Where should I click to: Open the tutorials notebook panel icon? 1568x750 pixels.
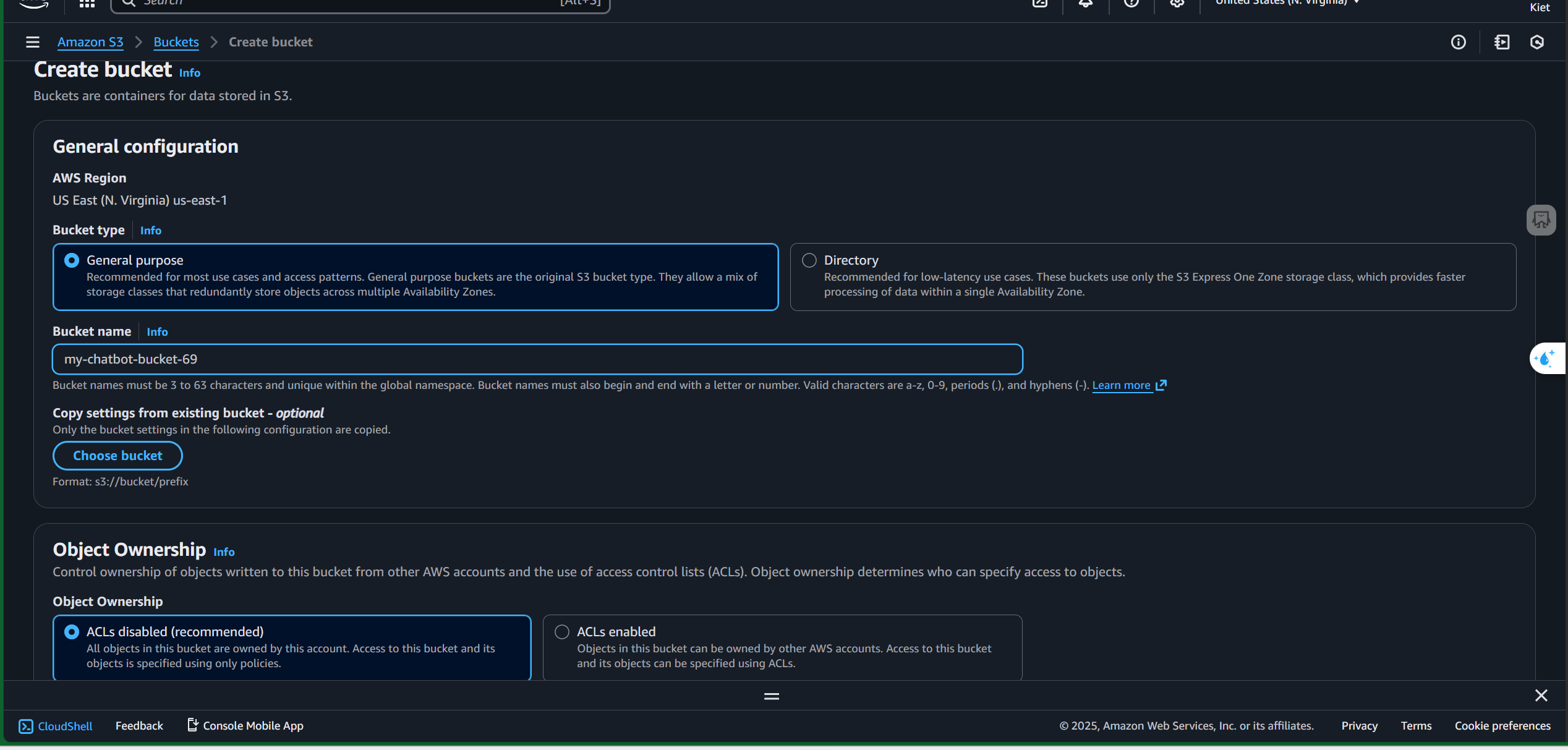1502,42
